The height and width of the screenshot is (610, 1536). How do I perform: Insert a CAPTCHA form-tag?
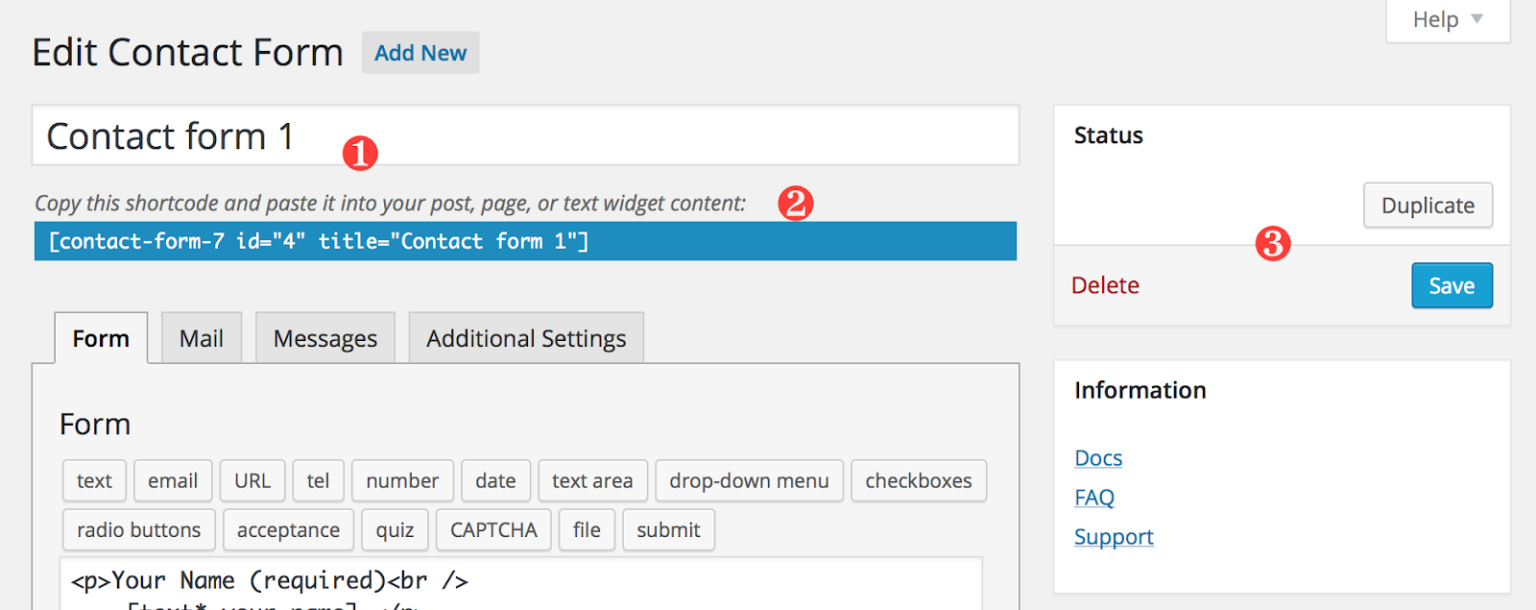(x=493, y=530)
